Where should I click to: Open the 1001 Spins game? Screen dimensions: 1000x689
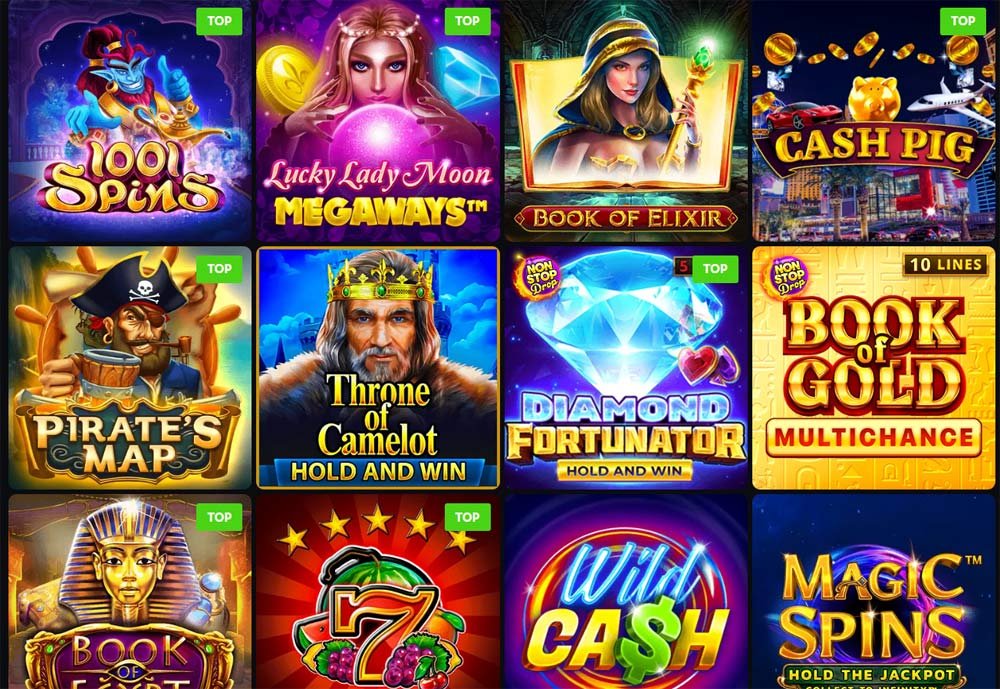point(130,121)
